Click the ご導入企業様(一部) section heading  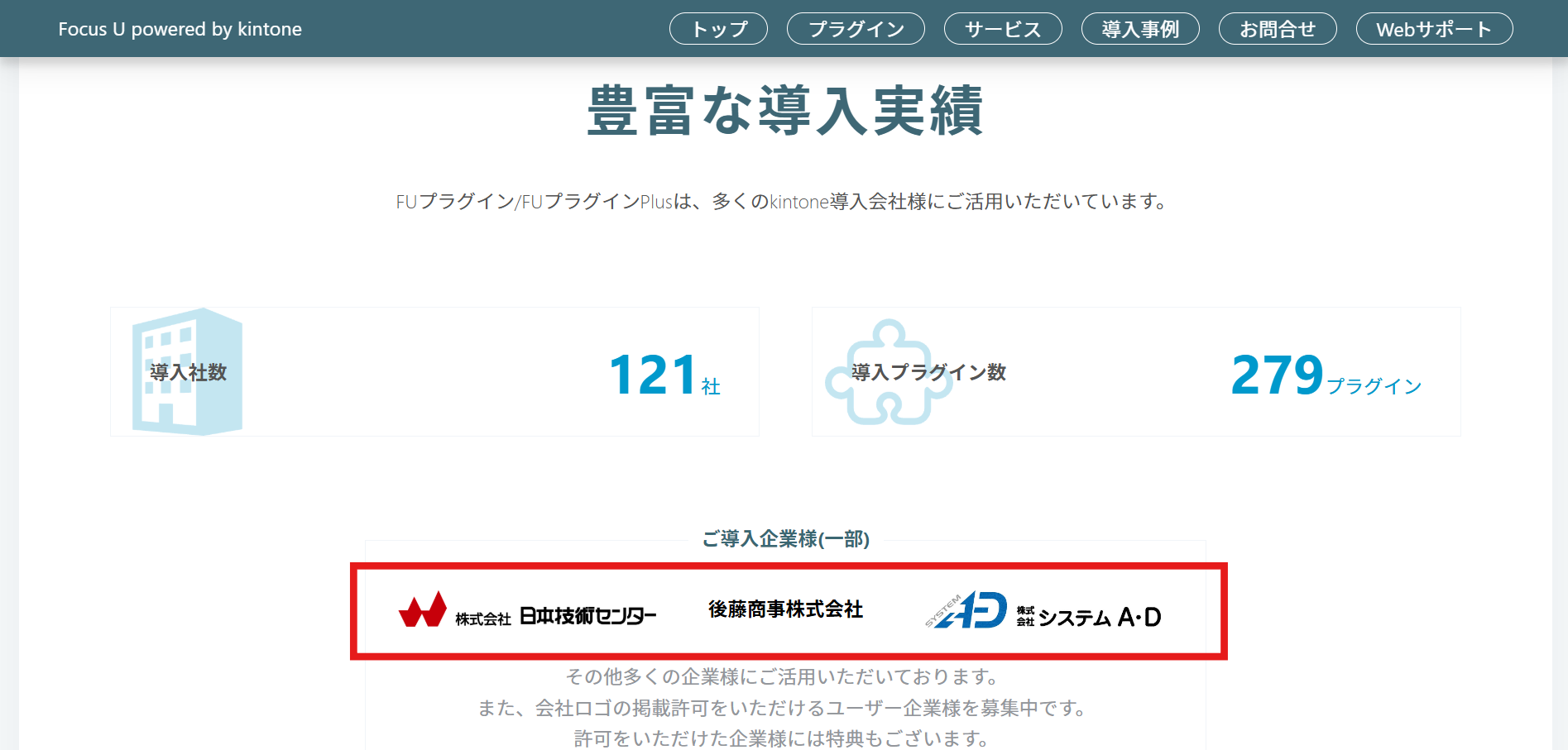tap(785, 539)
